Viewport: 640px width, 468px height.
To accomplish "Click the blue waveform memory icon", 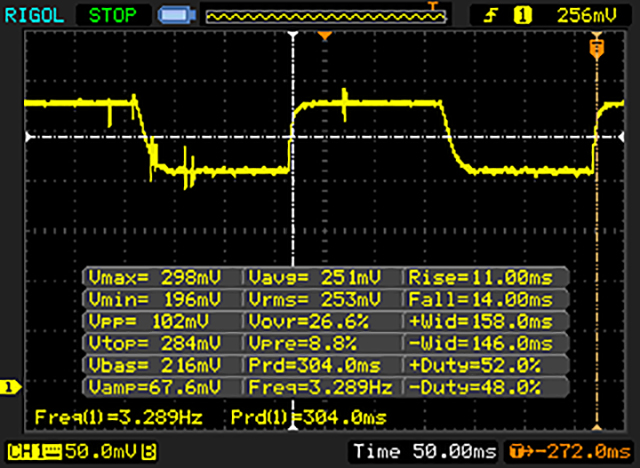I will click(177, 16).
